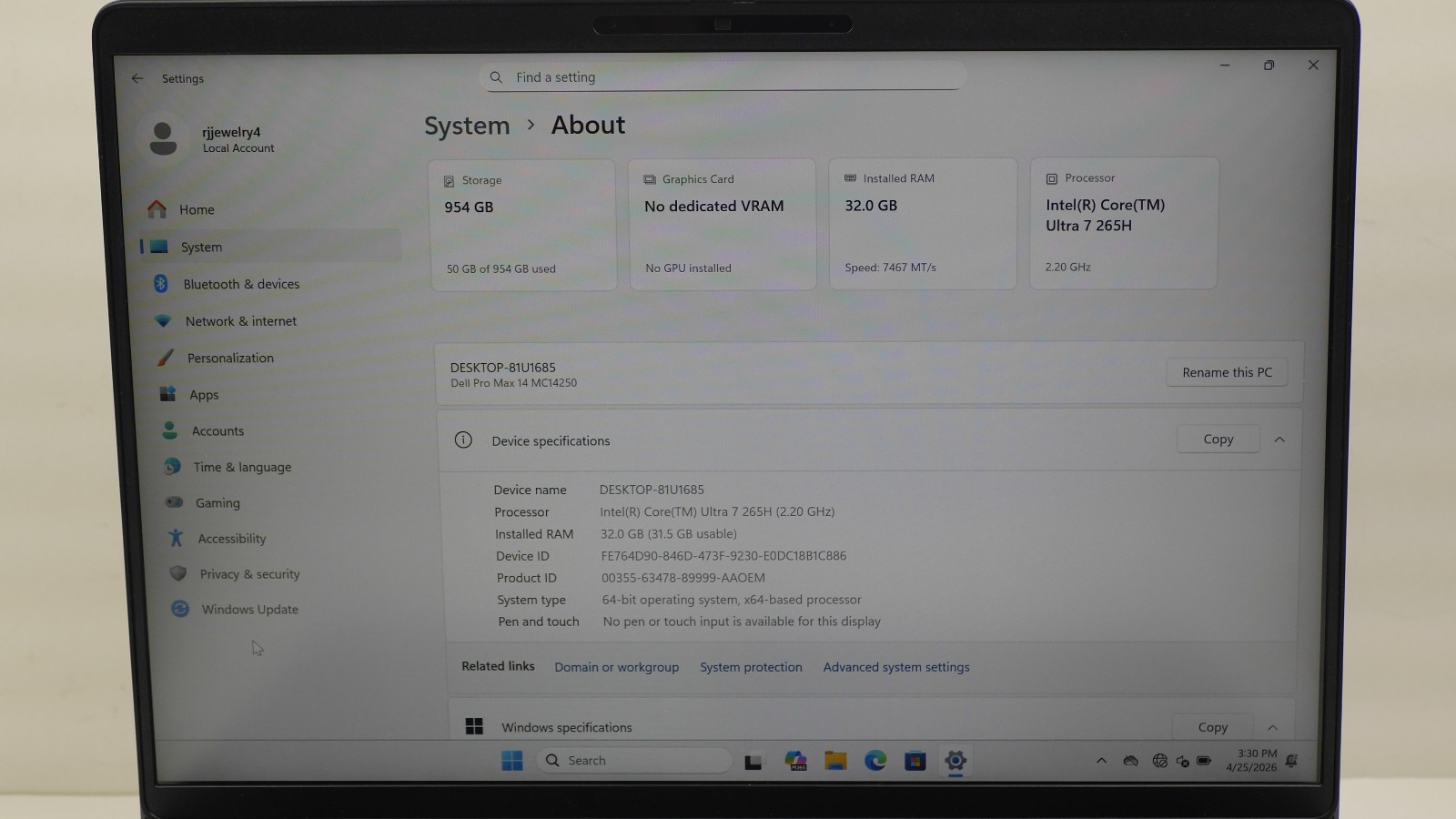Click the Personalization paintbrush icon
This screenshot has height=819, width=1456.
[165, 358]
